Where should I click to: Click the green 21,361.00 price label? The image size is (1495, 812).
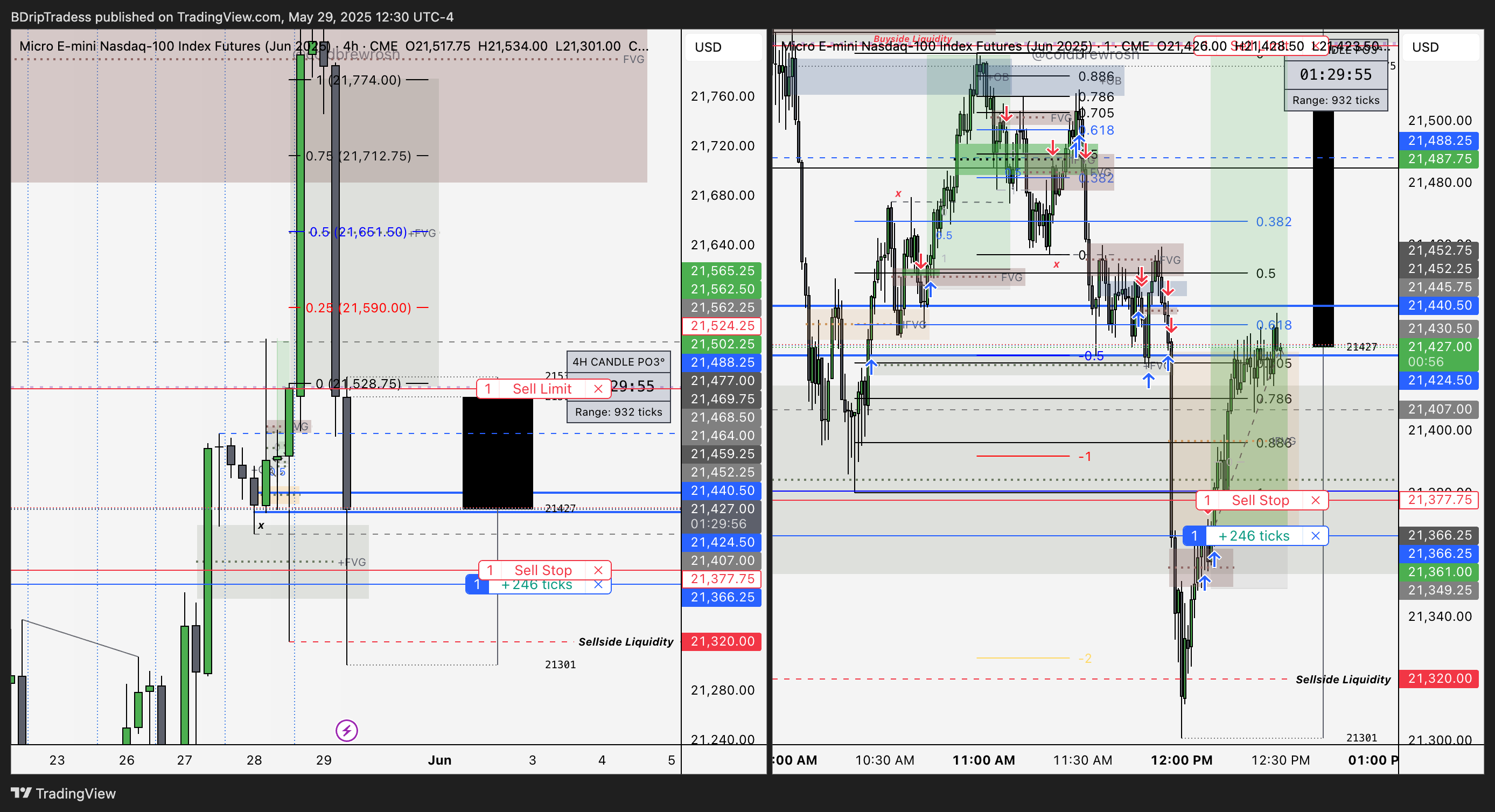(x=1440, y=572)
